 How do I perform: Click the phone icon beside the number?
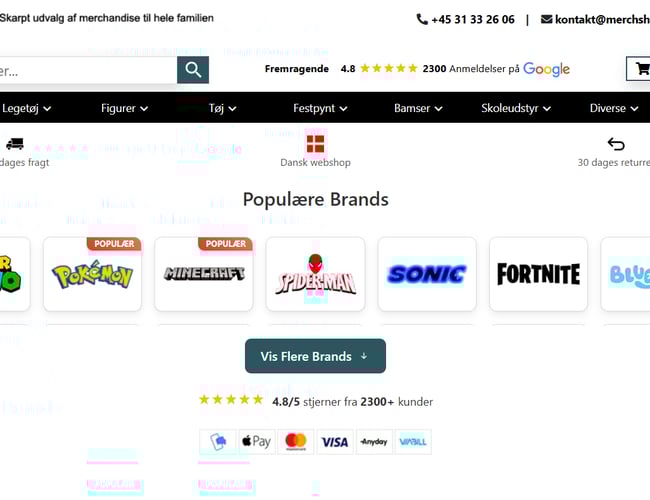click(x=422, y=19)
